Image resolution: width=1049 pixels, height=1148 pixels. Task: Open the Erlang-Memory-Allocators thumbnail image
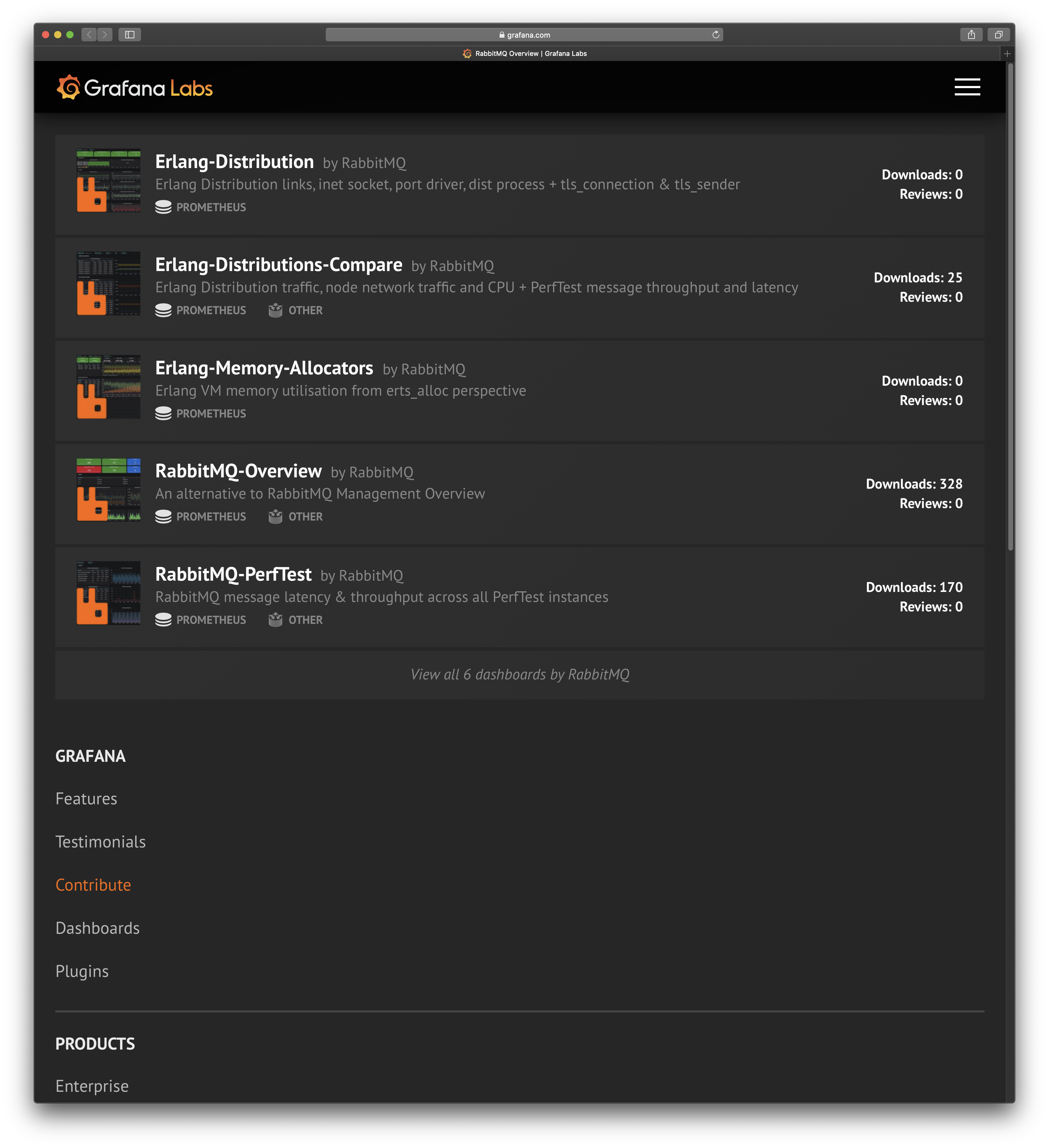pyautogui.click(x=108, y=387)
